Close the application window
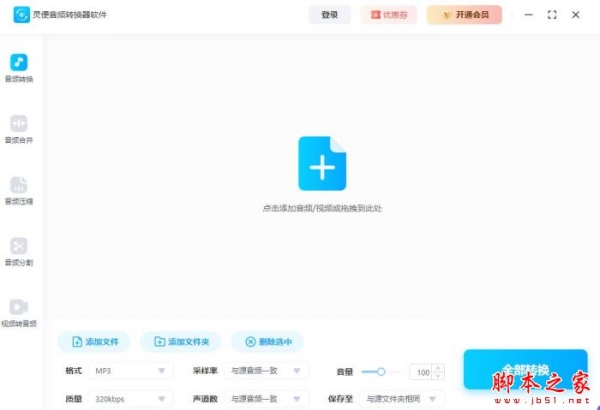The width and height of the screenshot is (600, 410). (x=576, y=15)
